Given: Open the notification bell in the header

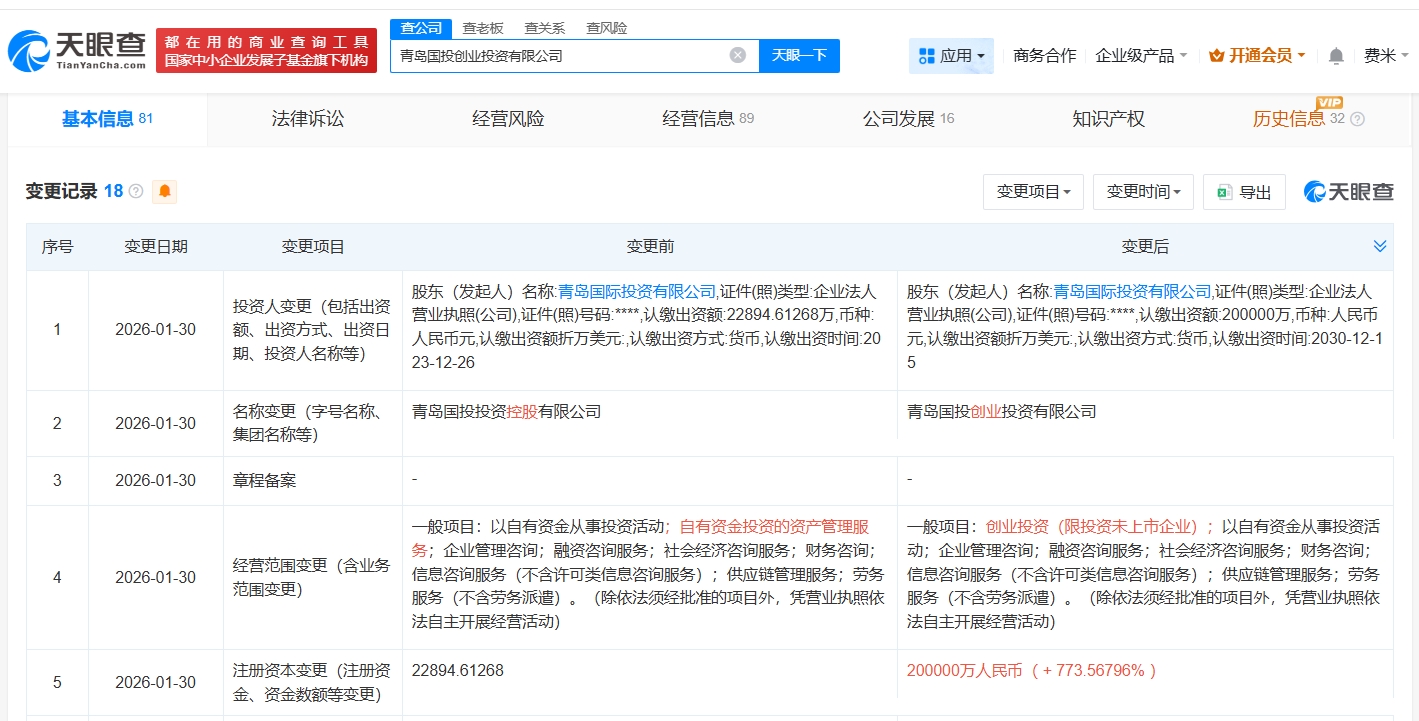Looking at the screenshot, I should click(x=1336, y=56).
